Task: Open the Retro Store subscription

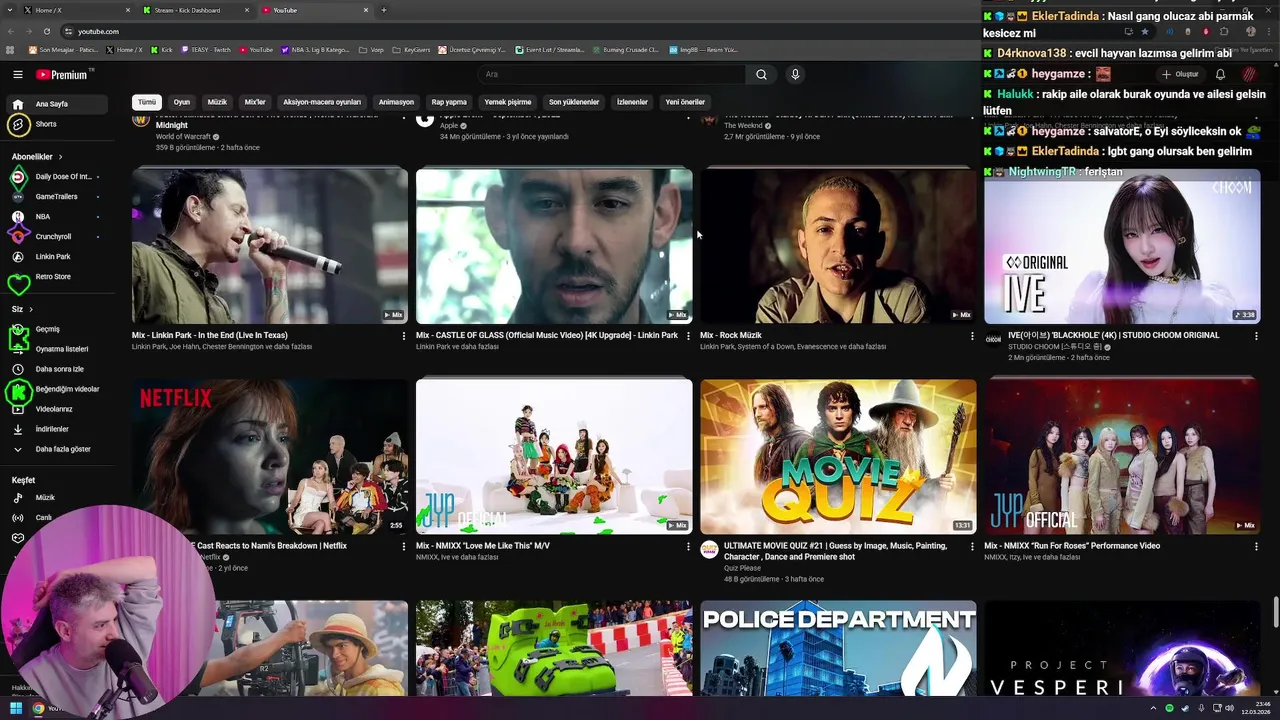Action: pyautogui.click(x=55, y=276)
